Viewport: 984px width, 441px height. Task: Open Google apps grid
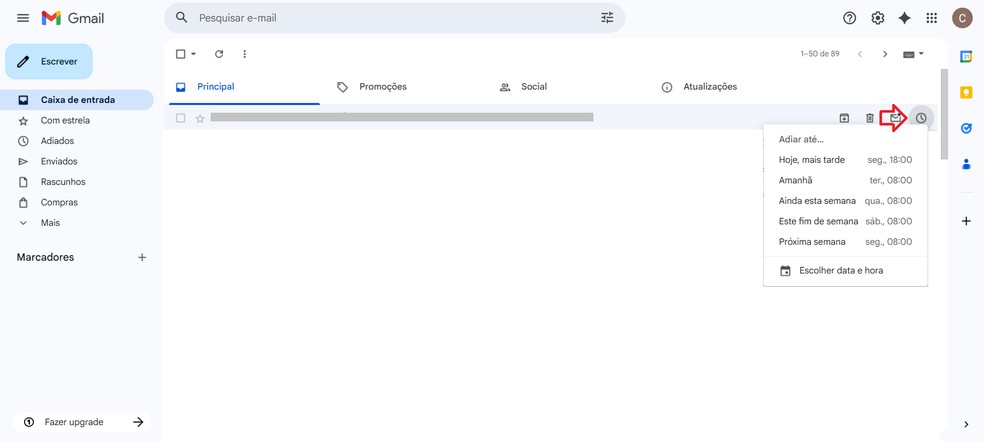[x=931, y=18]
